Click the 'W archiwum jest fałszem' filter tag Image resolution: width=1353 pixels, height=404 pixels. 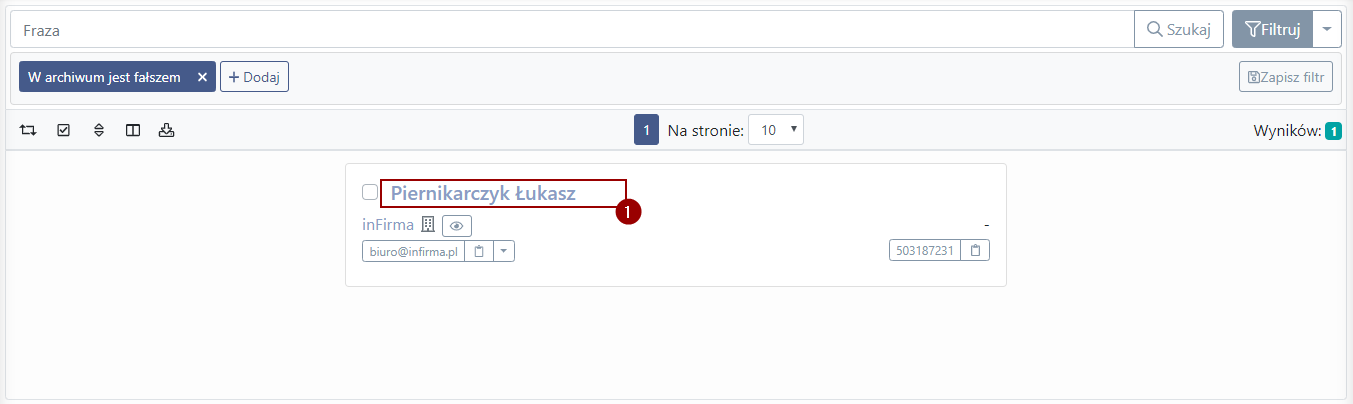[105, 77]
